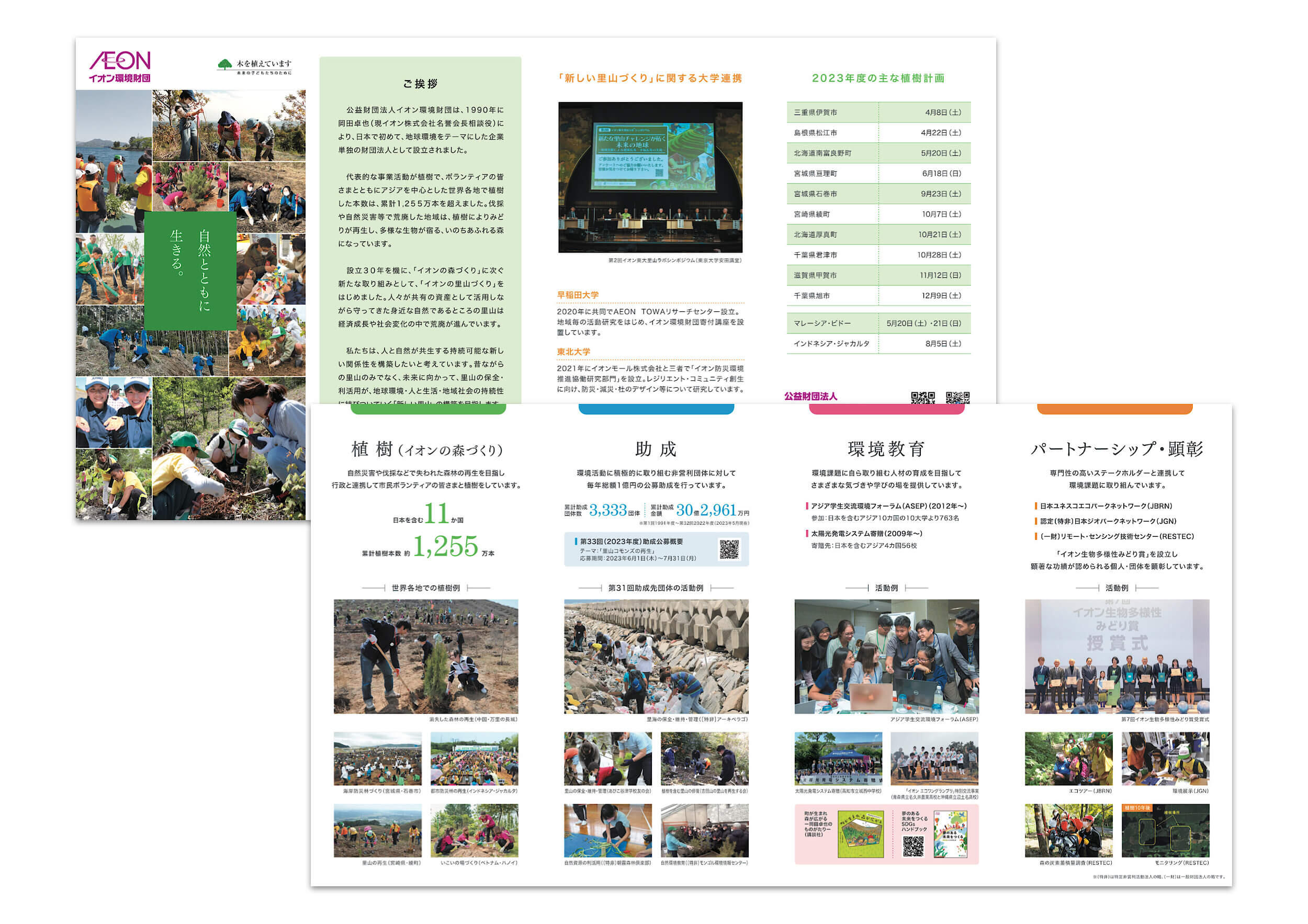The width and height of the screenshot is (1308, 924).
Task: Open the photo captioned 自然資源の利活用 朝霧森林倶楽部
Action: (x=608, y=830)
